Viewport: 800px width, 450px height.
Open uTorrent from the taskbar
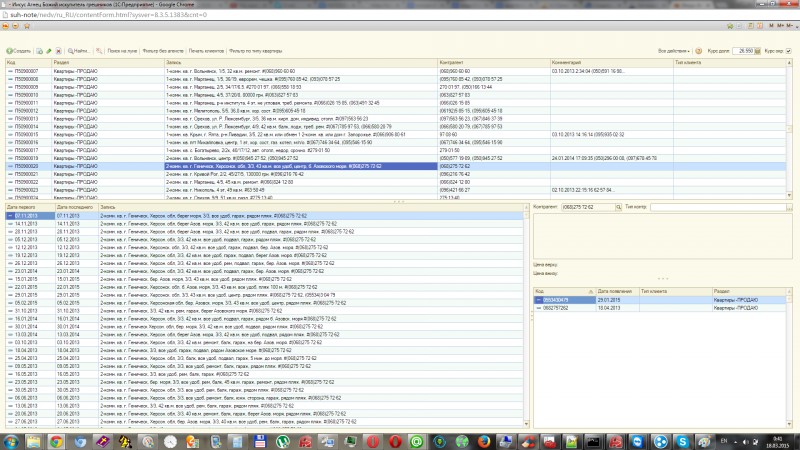pyautogui.click(x=282, y=441)
